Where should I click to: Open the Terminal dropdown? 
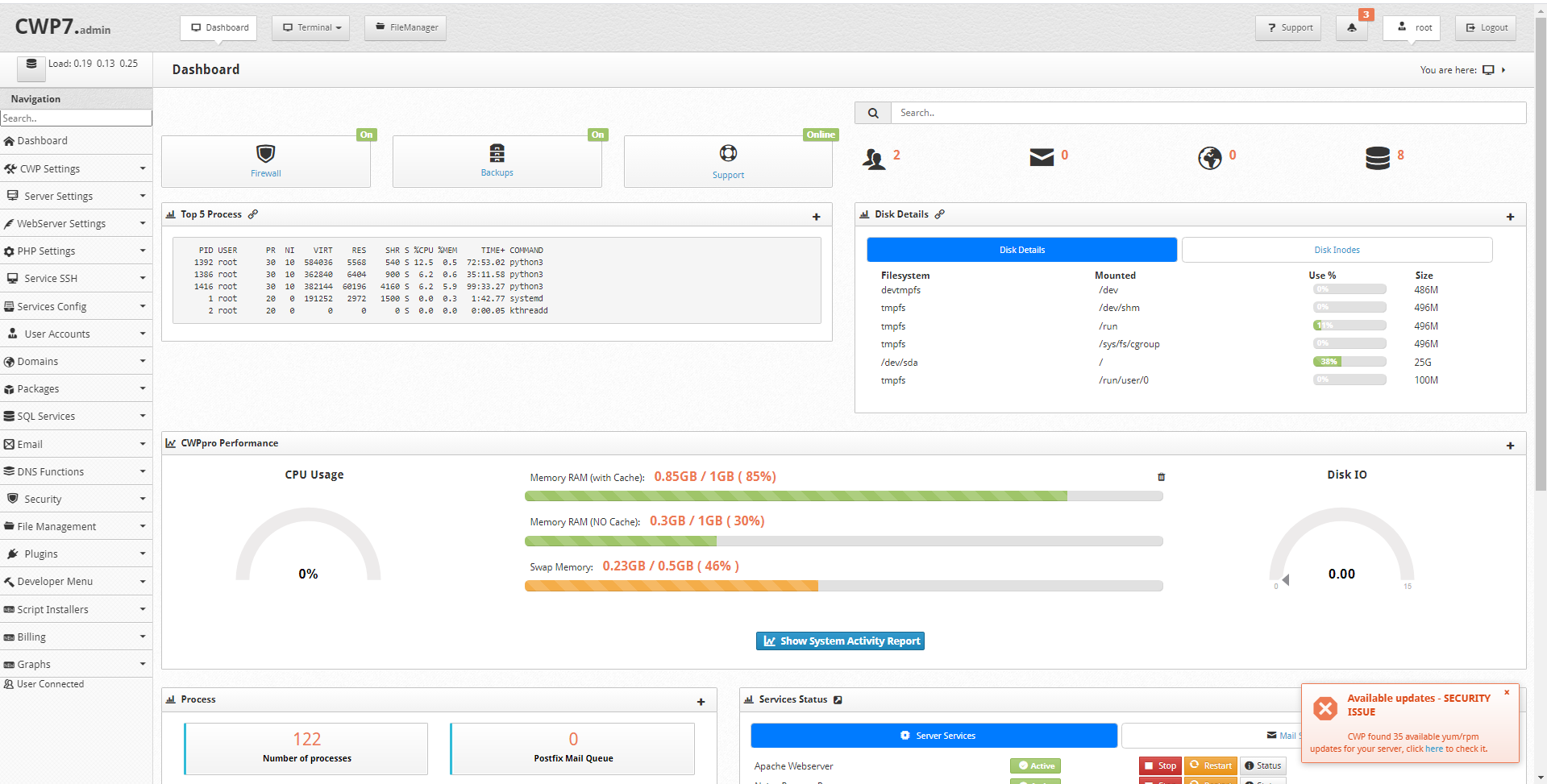pyautogui.click(x=310, y=27)
